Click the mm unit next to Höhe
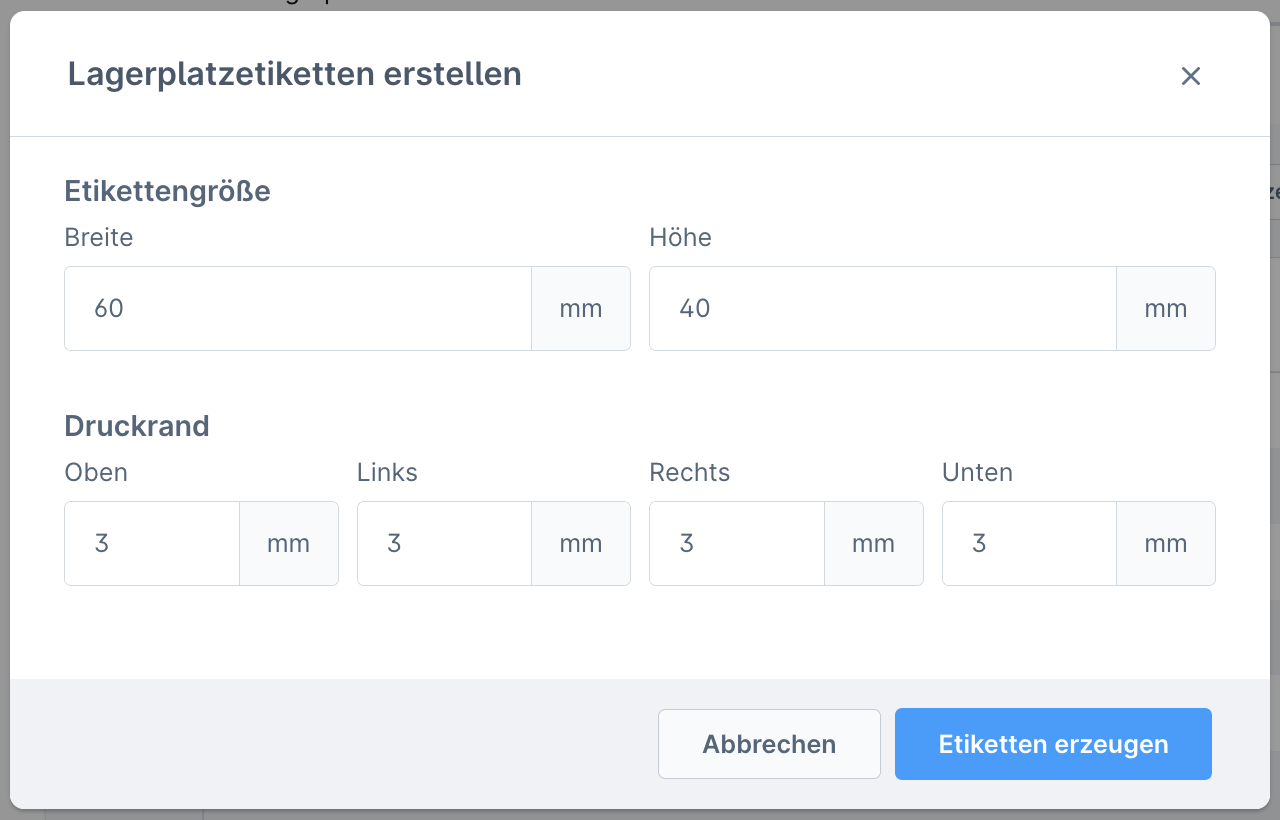The image size is (1280, 820). 1166,308
